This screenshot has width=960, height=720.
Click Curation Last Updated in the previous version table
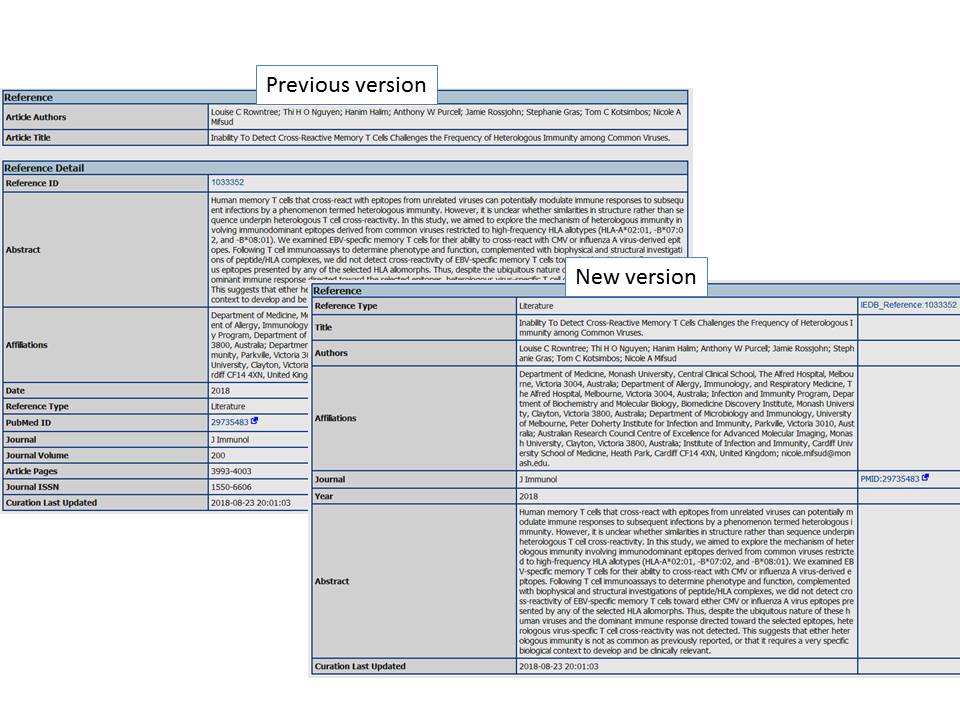tap(51, 503)
